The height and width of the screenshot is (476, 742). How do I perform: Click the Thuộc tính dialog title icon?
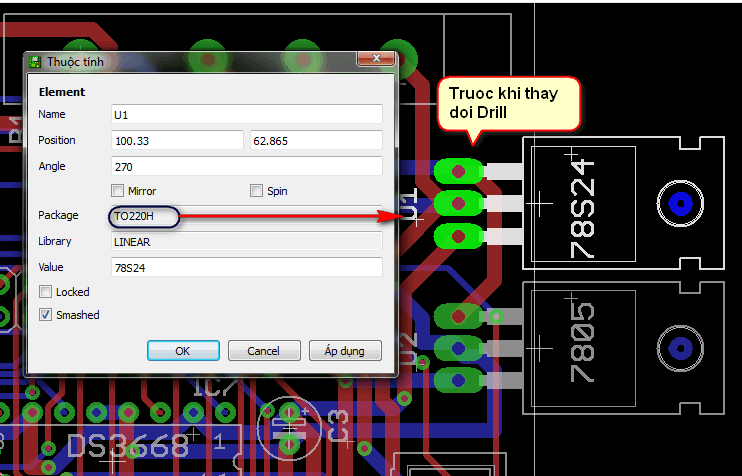[x=35, y=62]
